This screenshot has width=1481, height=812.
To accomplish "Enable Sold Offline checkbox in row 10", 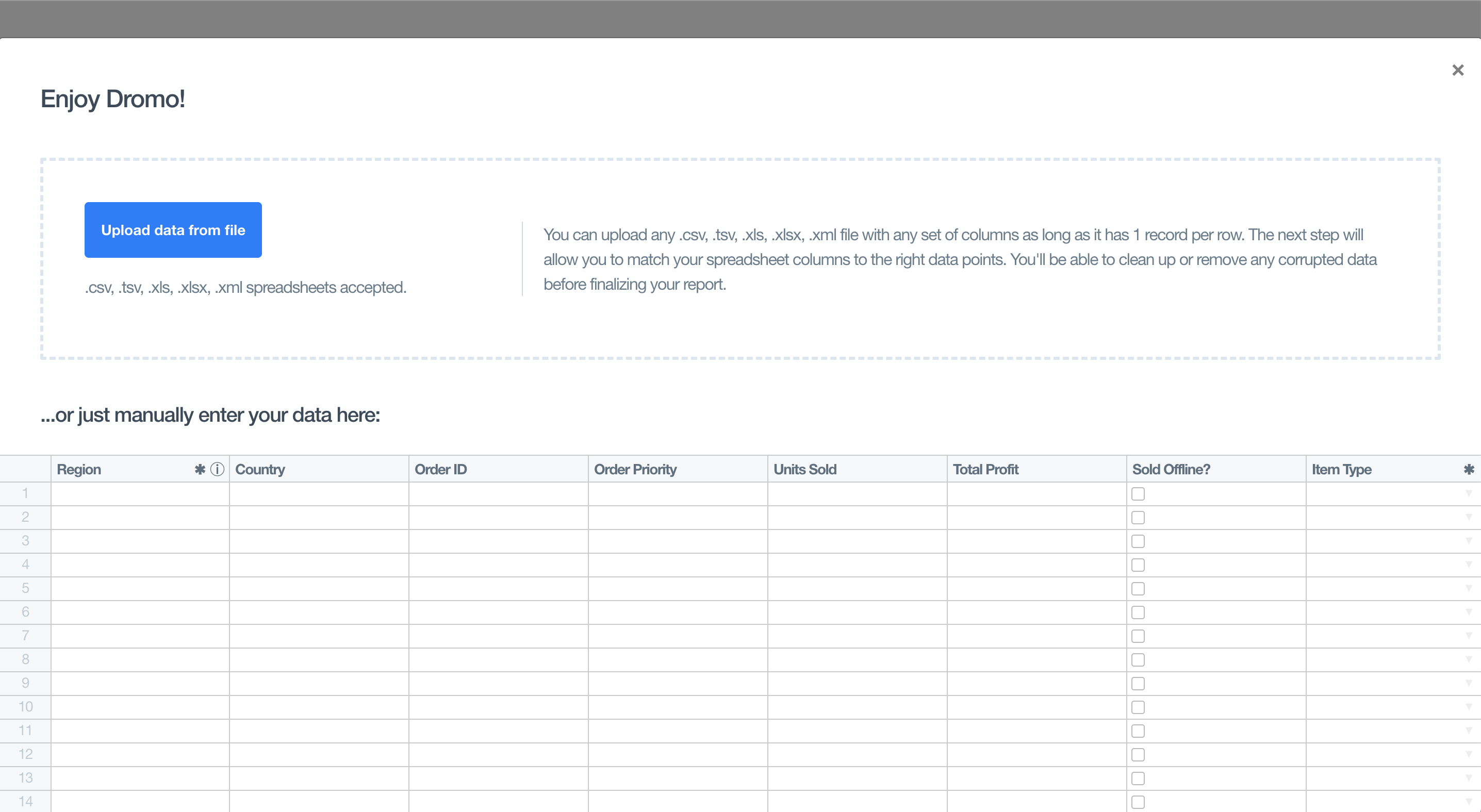I will [1138, 707].
